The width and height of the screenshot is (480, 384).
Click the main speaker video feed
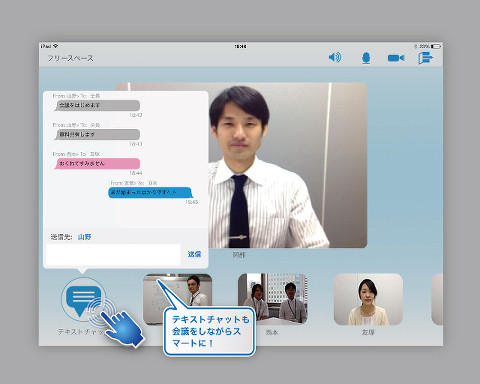tap(288, 165)
